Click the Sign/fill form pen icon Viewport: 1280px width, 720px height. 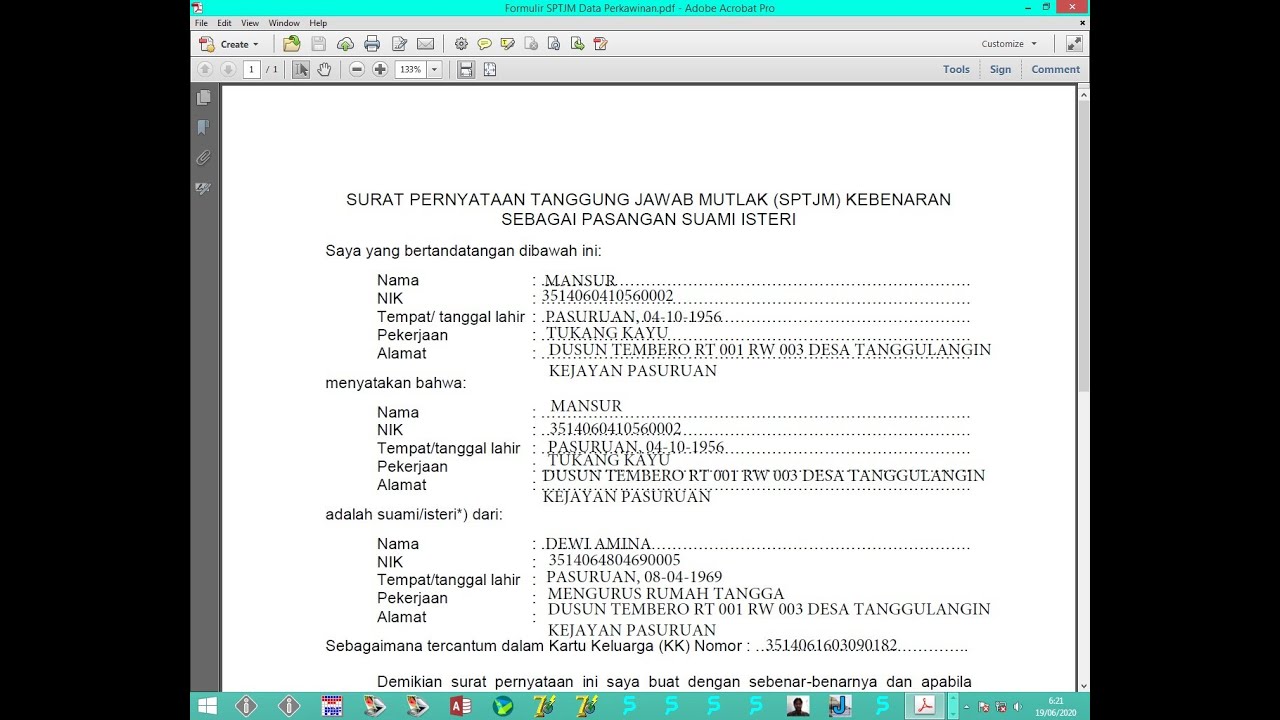point(399,43)
